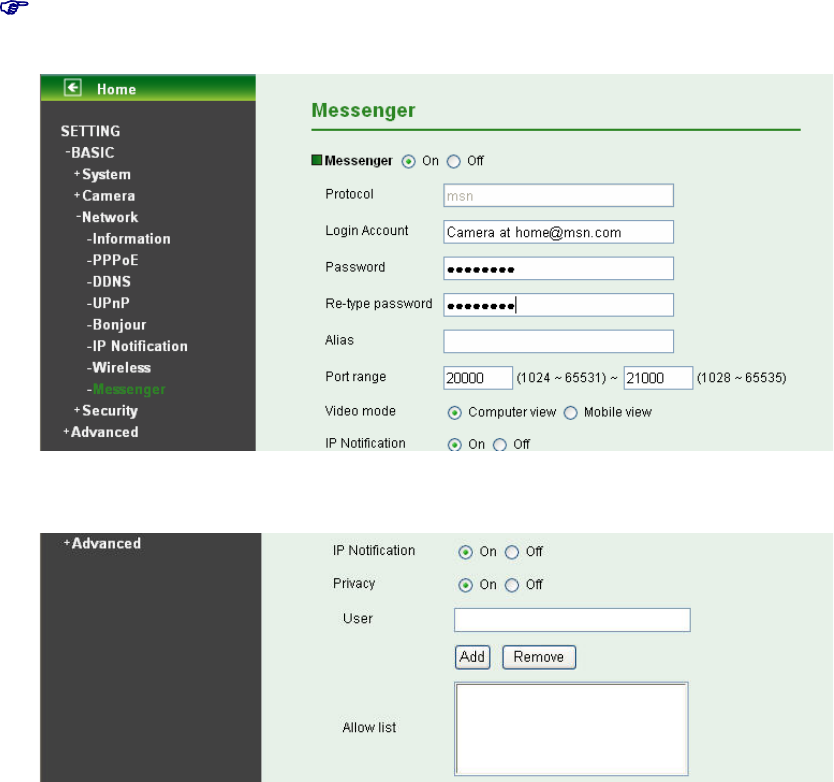The image size is (834, 782).
Task: Go to Home in the header
Action: point(116,89)
